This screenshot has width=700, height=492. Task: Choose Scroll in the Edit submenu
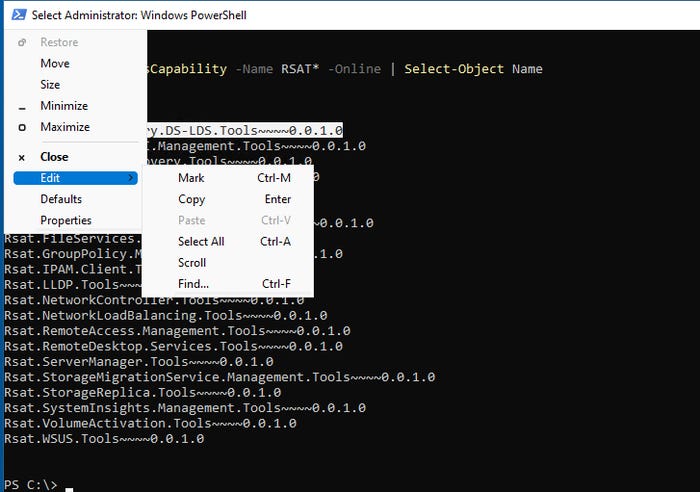pos(228,263)
